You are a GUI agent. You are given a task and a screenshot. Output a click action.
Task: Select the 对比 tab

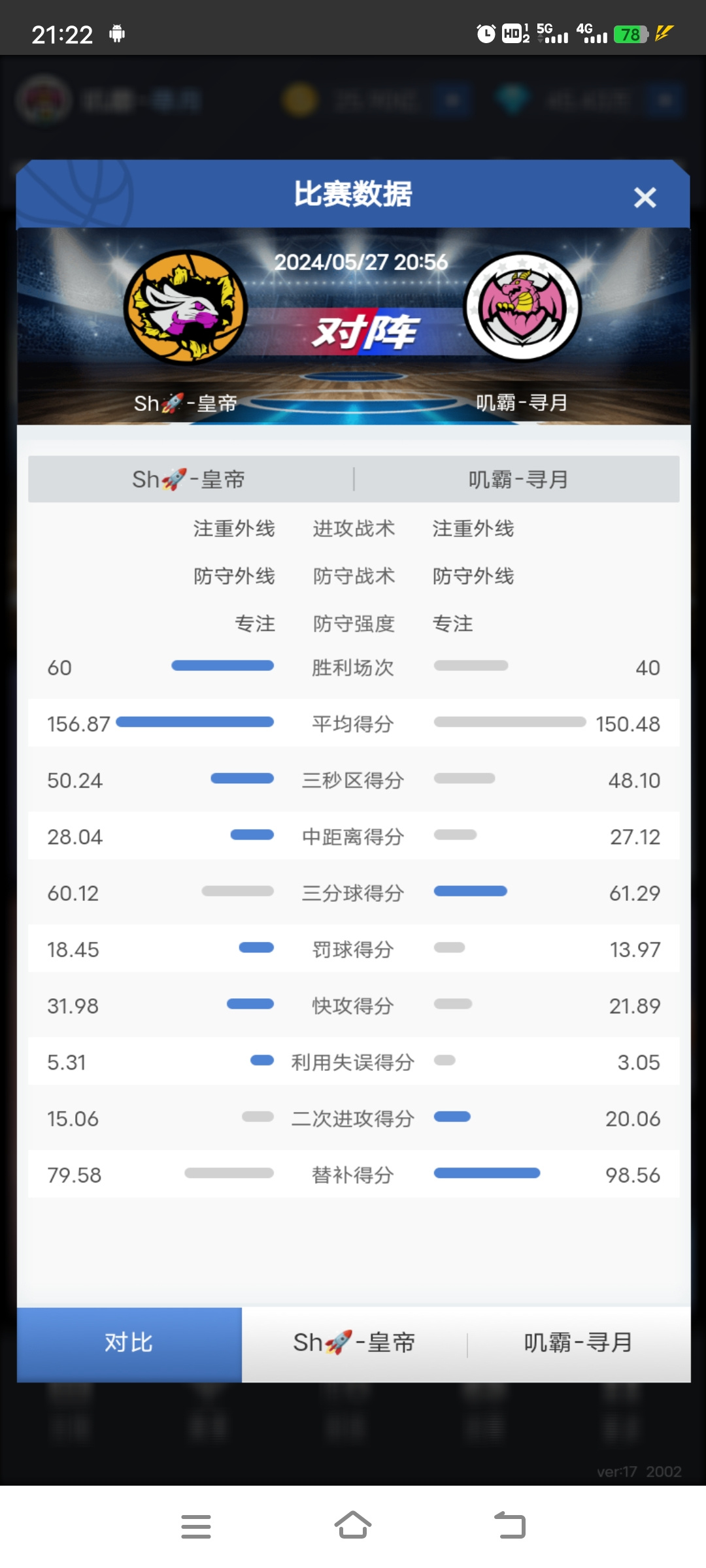coord(129,1344)
